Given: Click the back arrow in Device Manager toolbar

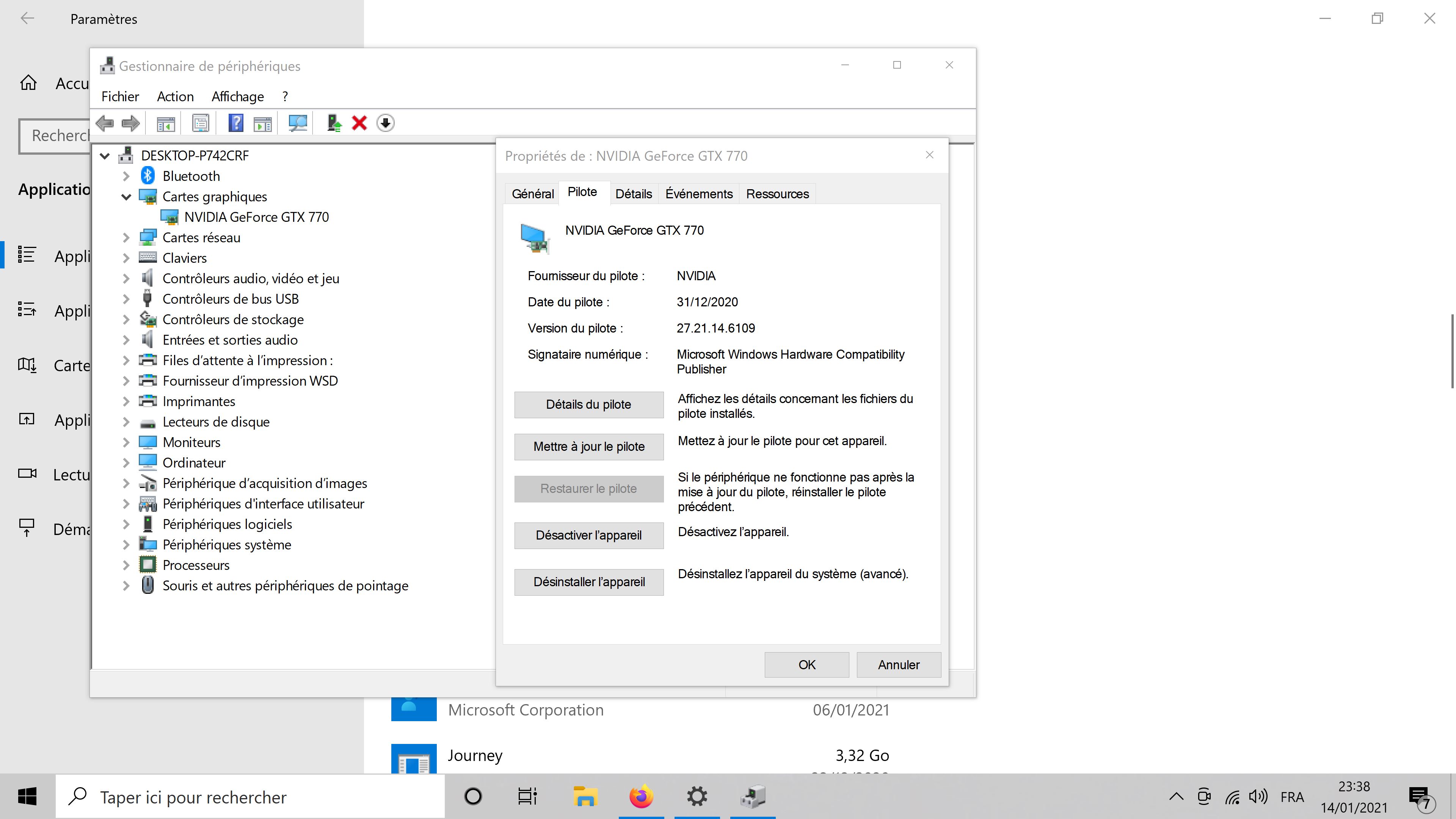Looking at the screenshot, I should click(105, 122).
